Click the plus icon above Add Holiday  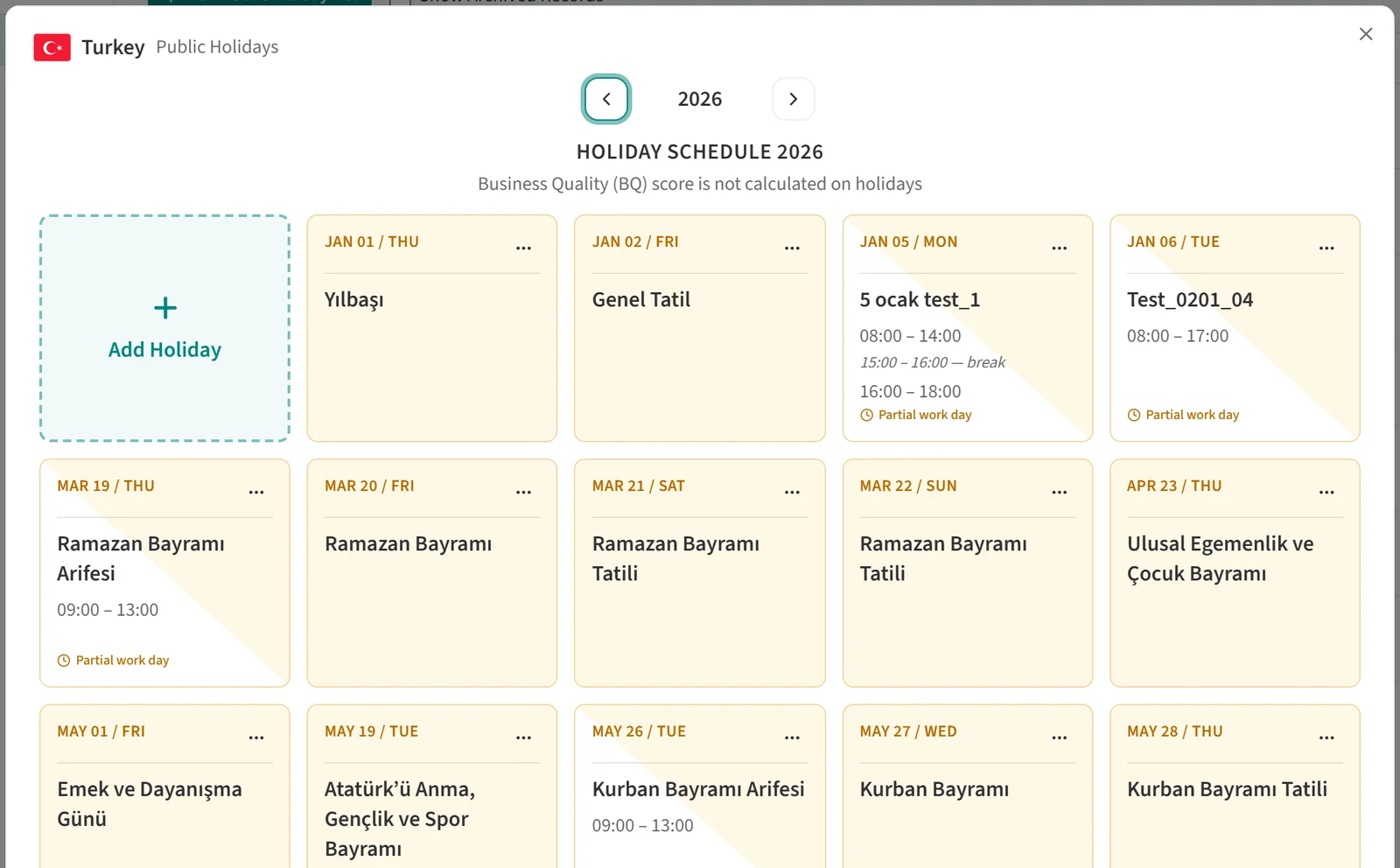[164, 308]
